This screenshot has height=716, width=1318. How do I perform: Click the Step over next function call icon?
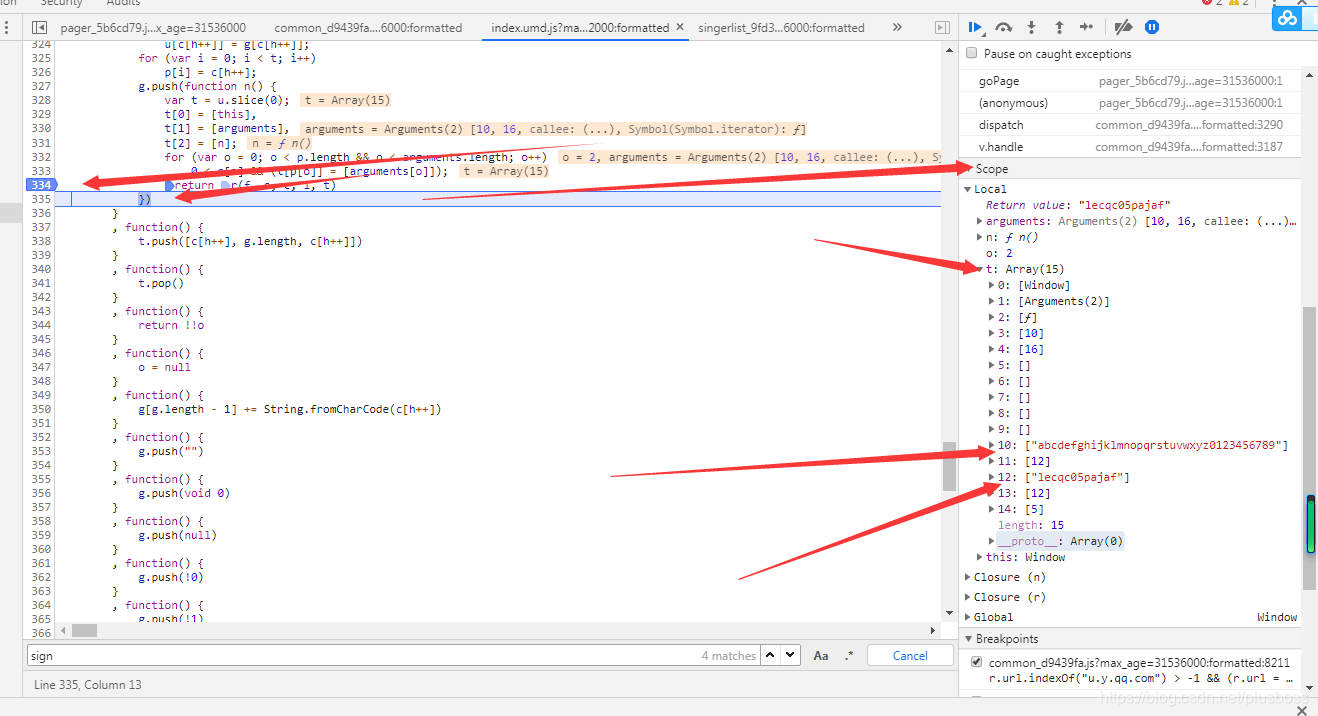[1004, 27]
